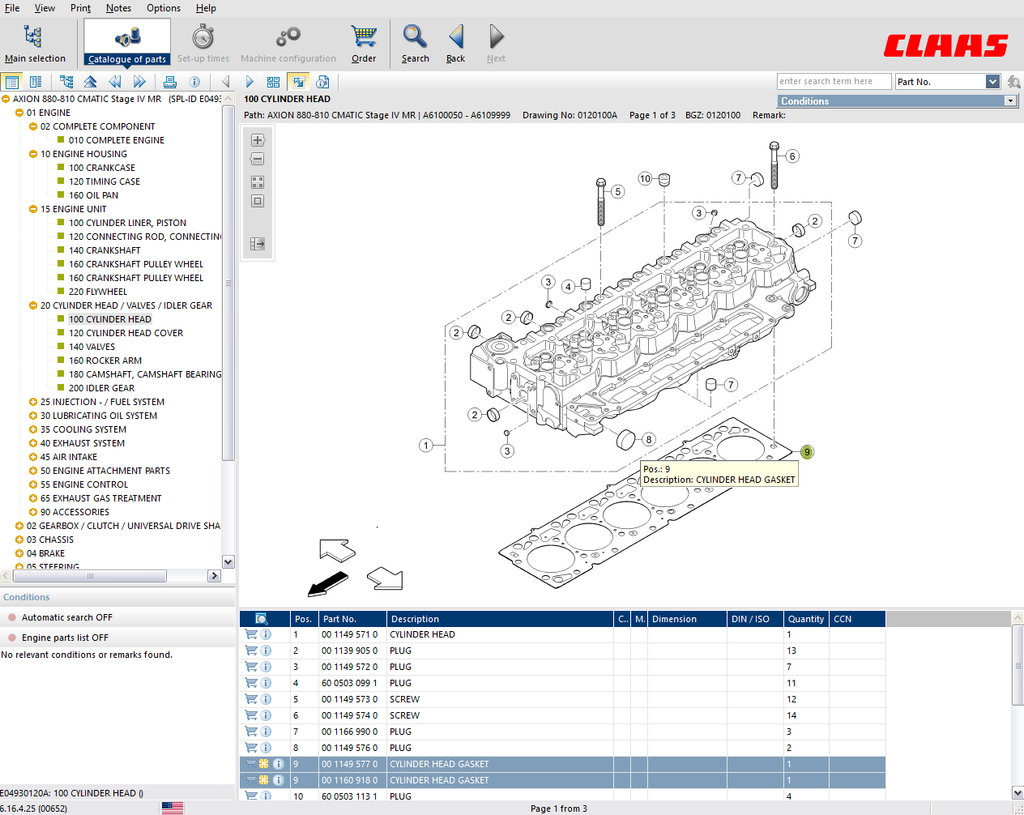This screenshot has width=1024, height=815.
Task: Zoom in on the drawing
Action: (x=257, y=140)
